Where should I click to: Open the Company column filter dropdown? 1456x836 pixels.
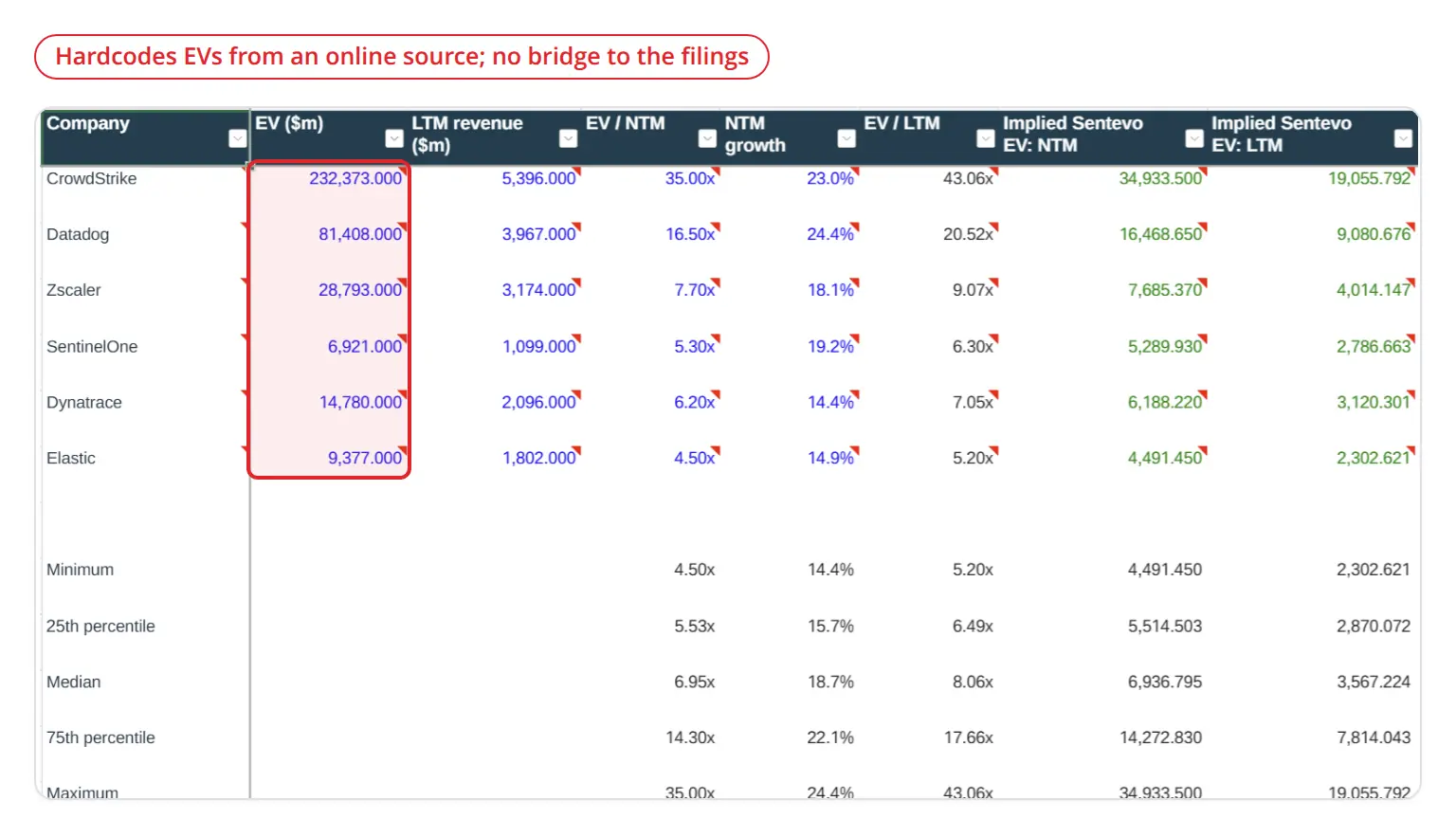click(238, 139)
